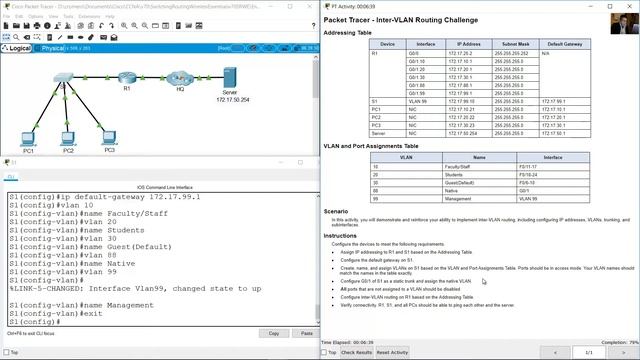Click the Help question mark icon
The width and height of the screenshot is (640, 360).
pyautogui.click(x=313, y=26)
